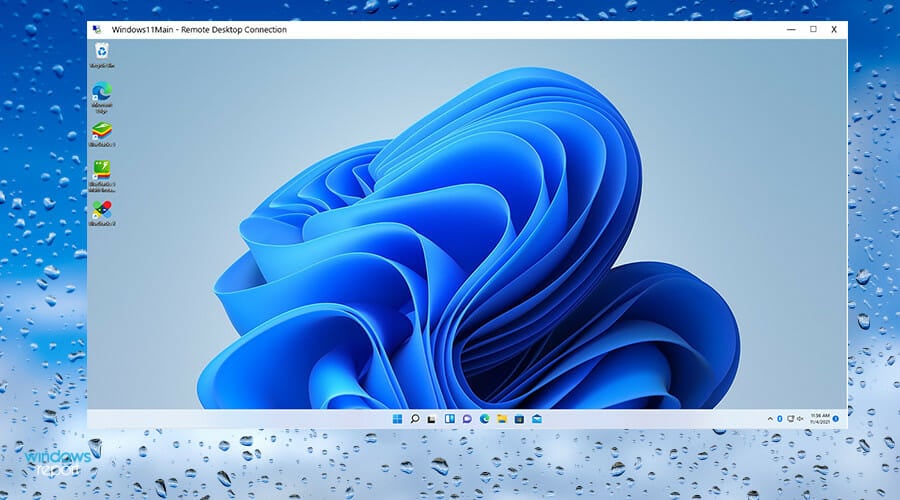Open the Recycle Bin desktop icon
This screenshot has height=500, width=900.
pos(101,52)
